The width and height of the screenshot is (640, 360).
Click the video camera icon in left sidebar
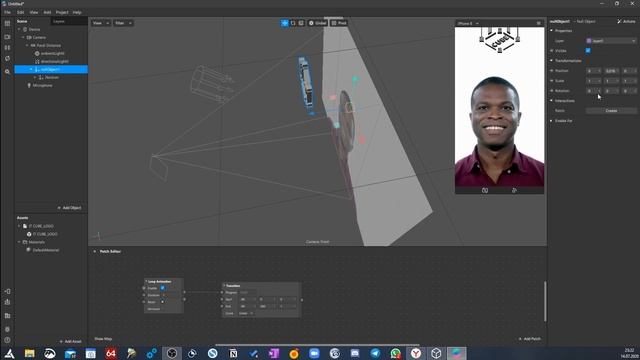click(7, 37)
